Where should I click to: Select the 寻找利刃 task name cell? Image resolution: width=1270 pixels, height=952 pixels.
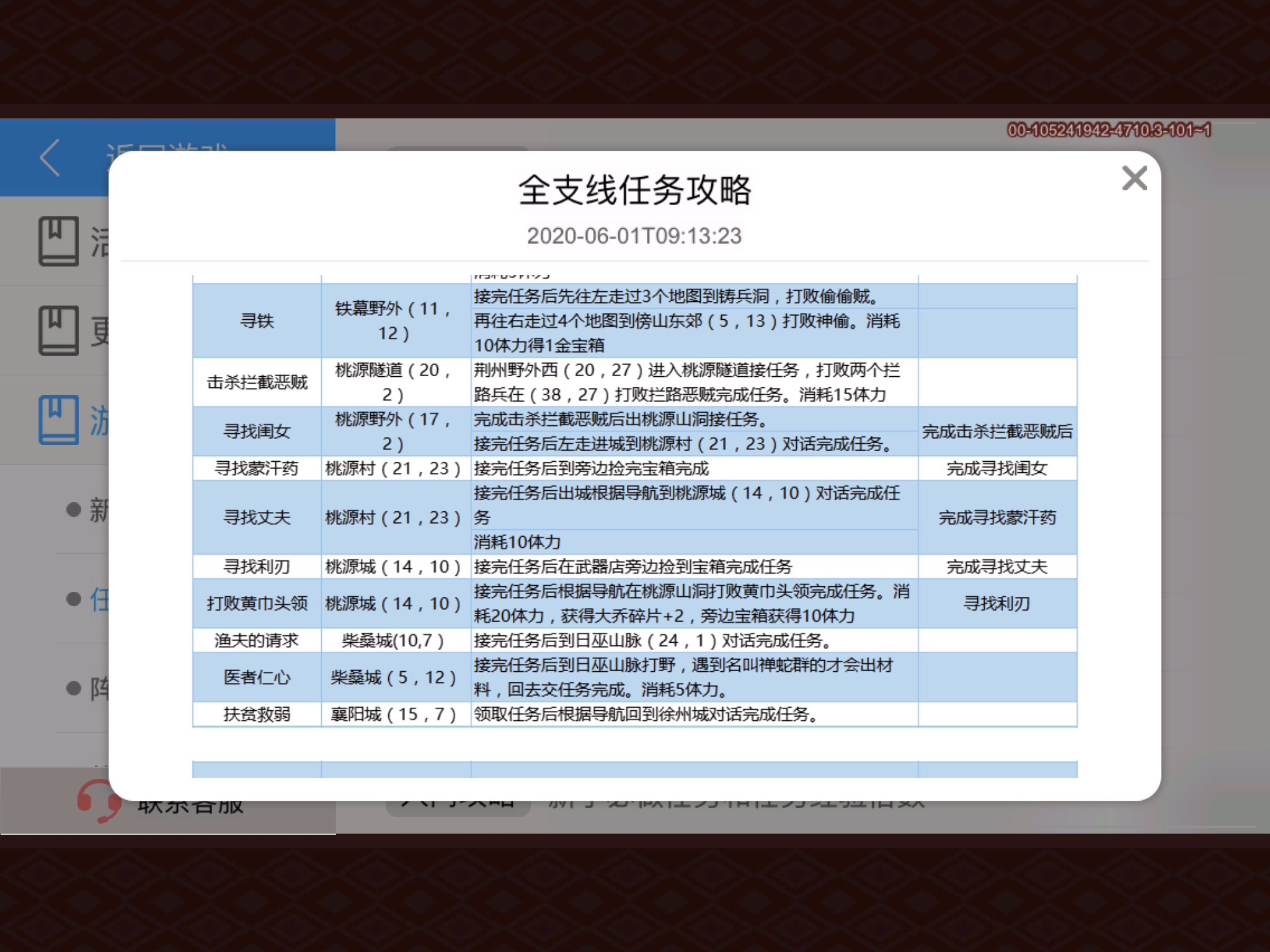tap(257, 566)
